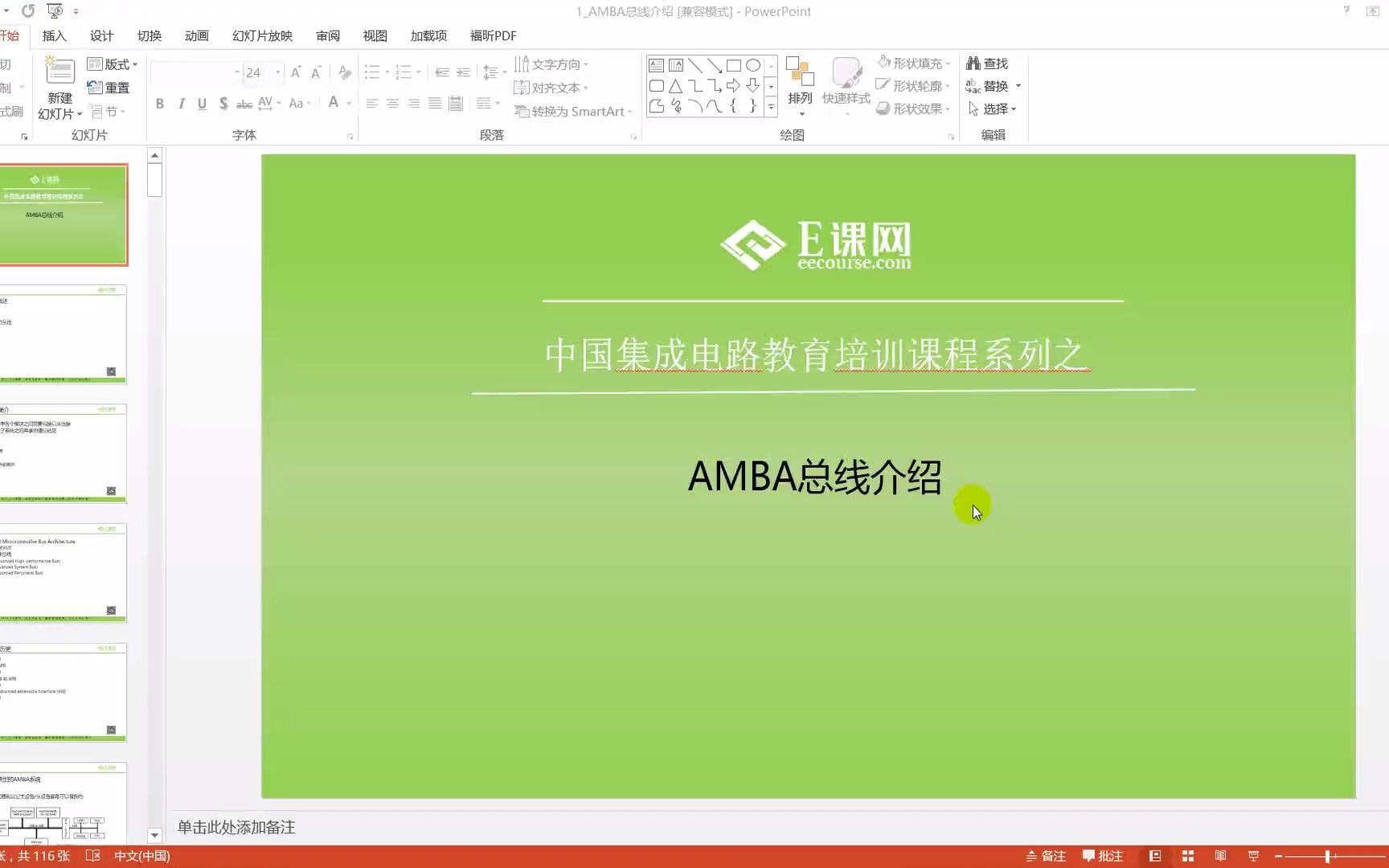
Task: Open the Review (审阅) tab
Action: (328, 36)
